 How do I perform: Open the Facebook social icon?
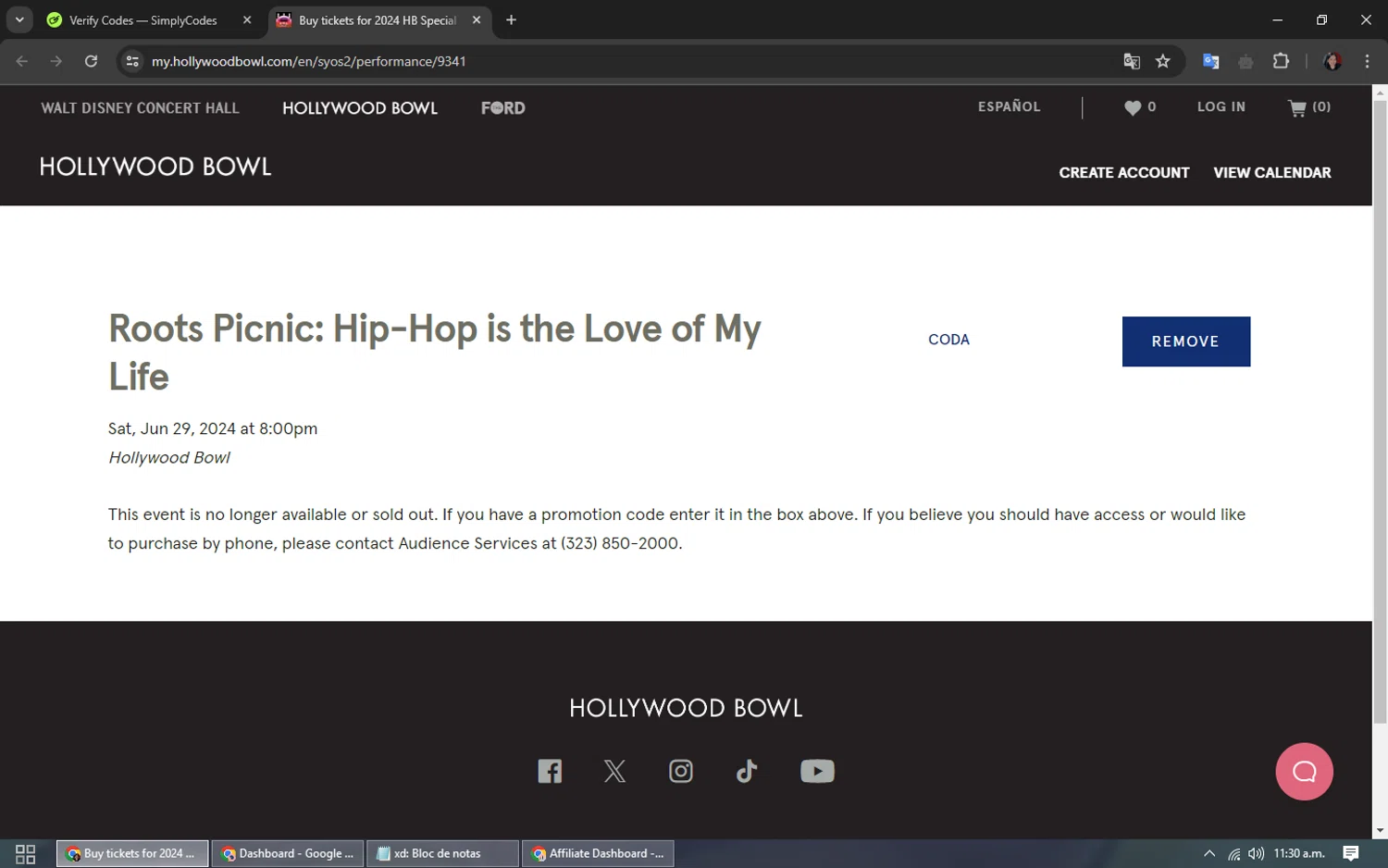point(550,771)
